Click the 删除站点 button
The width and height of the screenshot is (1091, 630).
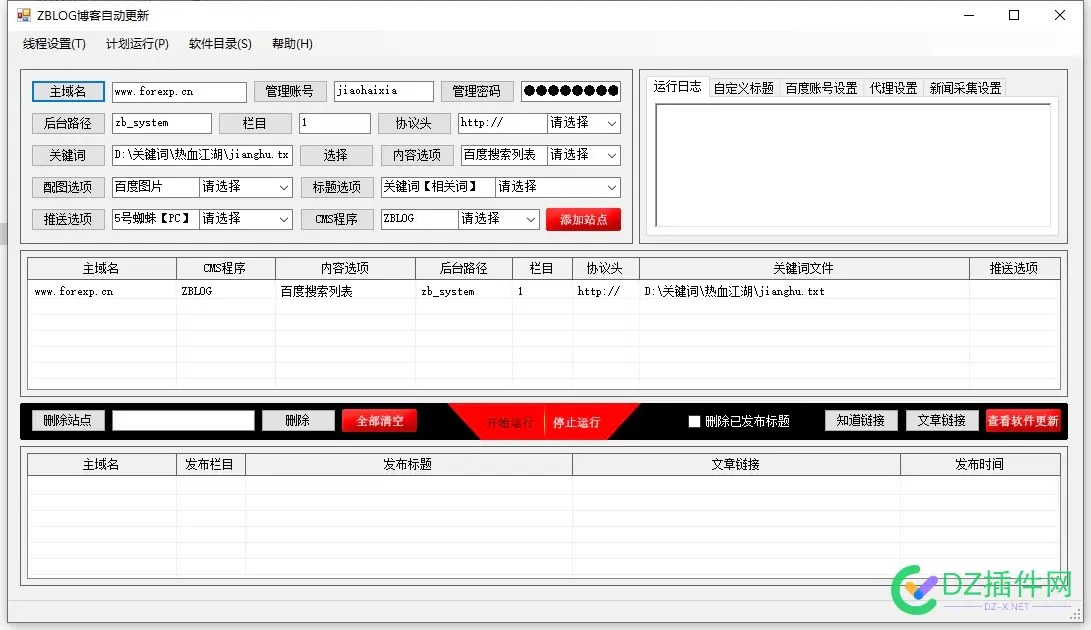pos(67,420)
